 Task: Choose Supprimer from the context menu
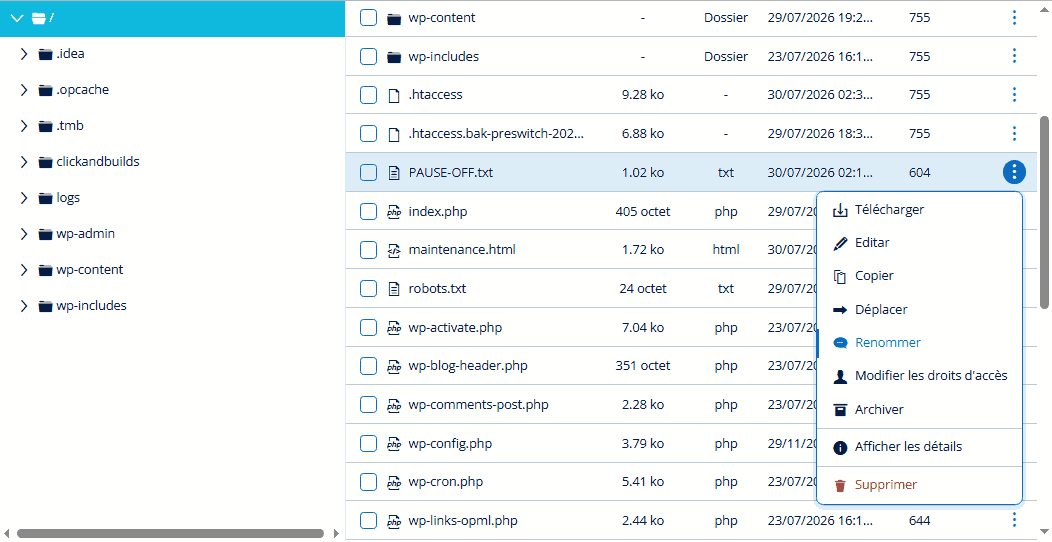click(919, 485)
